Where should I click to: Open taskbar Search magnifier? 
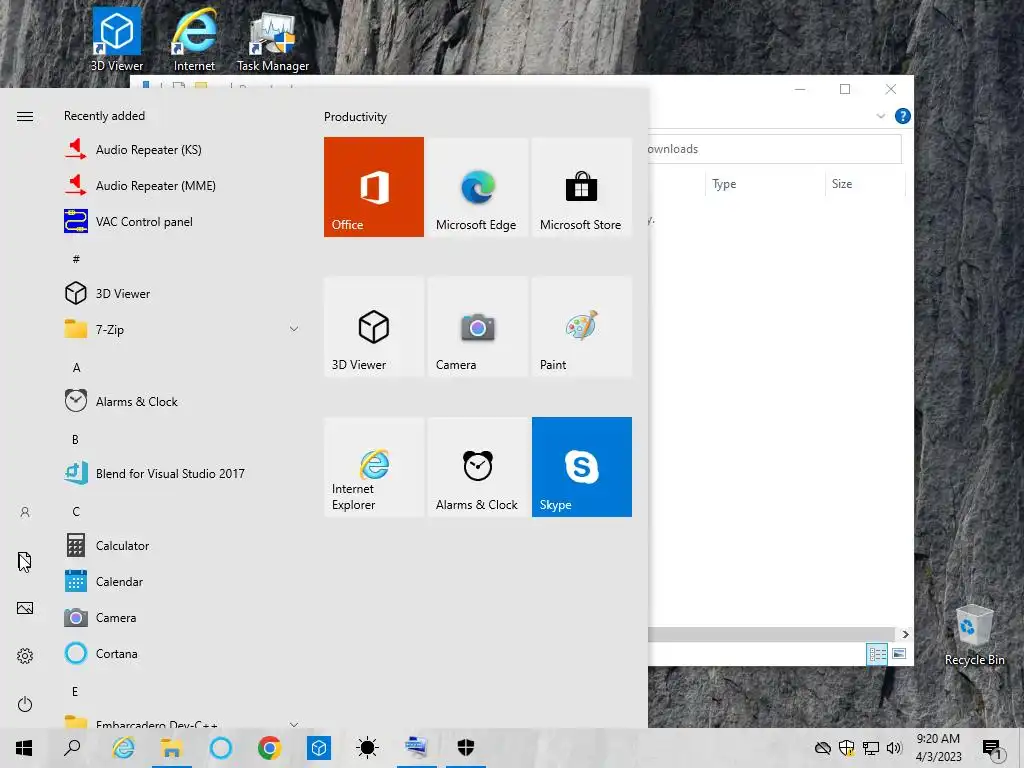(72, 748)
